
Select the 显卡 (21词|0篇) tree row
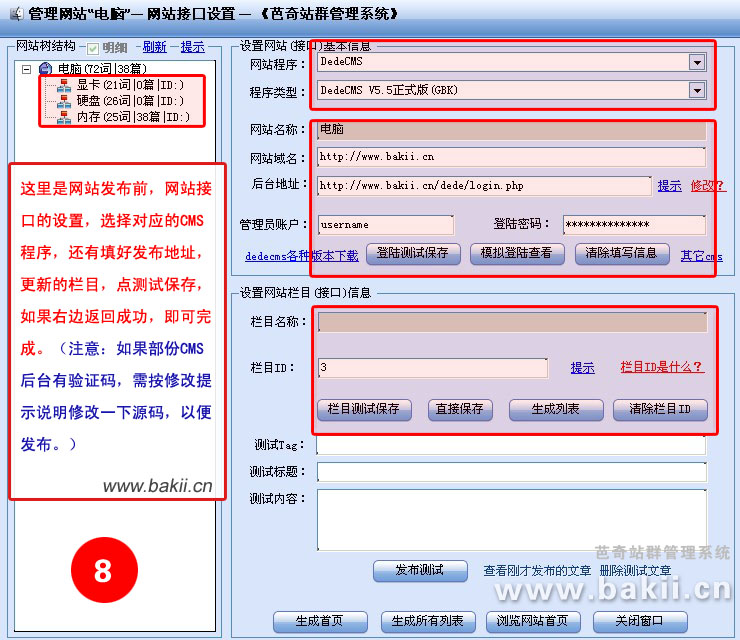[x=130, y=85]
